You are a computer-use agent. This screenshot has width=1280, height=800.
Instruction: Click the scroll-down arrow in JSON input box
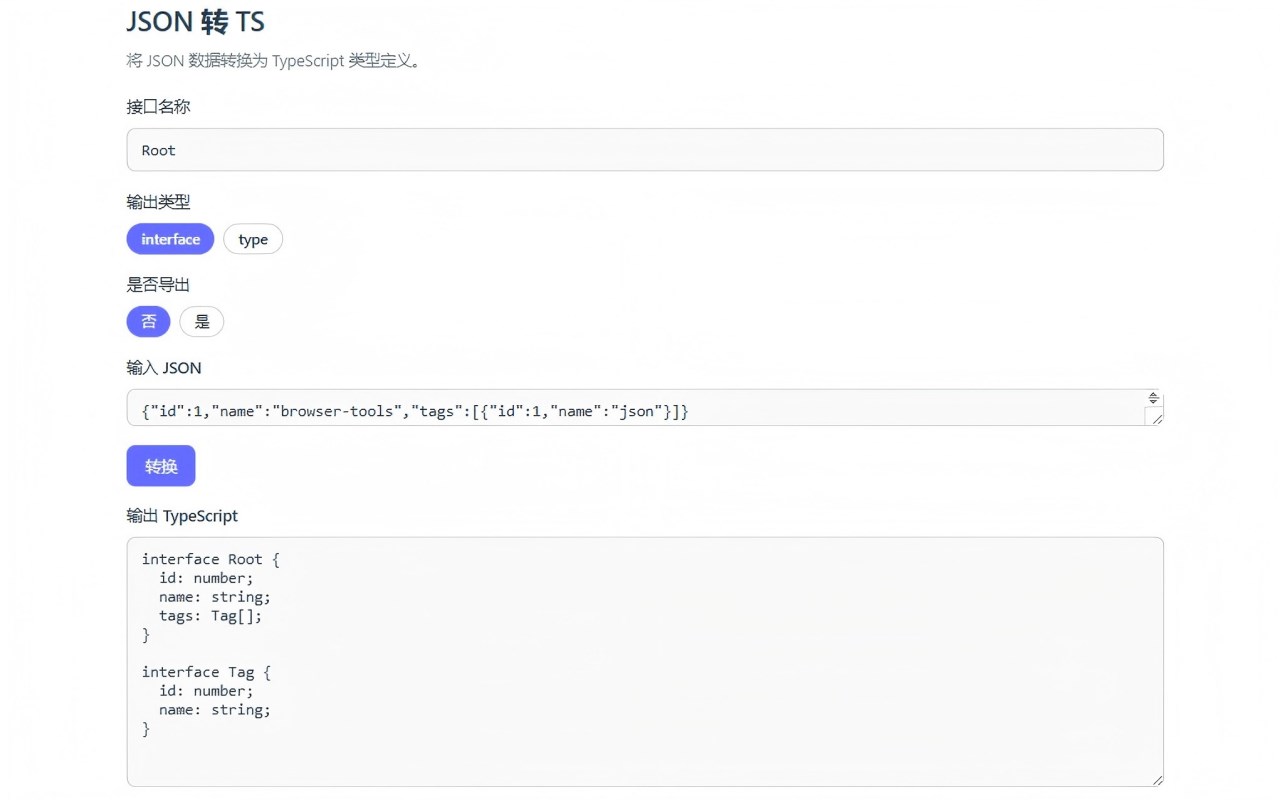(1153, 401)
